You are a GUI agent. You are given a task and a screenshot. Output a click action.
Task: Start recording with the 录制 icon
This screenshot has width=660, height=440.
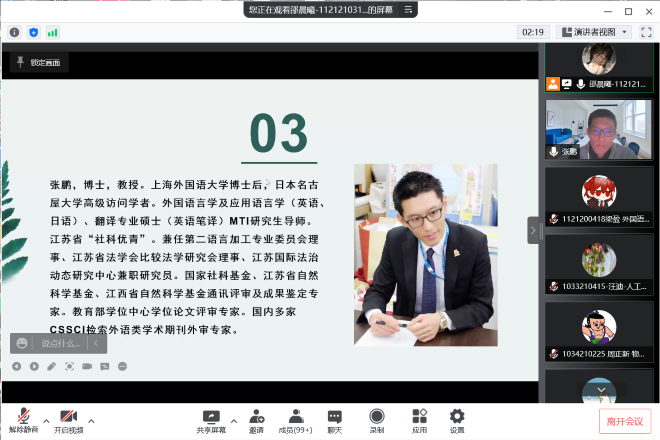tap(376, 417)
